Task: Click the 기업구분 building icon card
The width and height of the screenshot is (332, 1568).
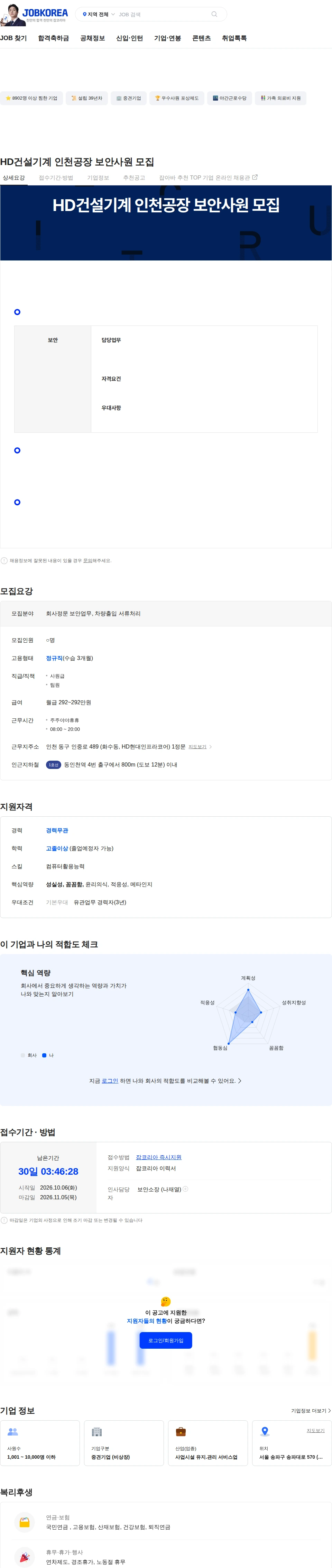Action: click(x=124, y=1443)
